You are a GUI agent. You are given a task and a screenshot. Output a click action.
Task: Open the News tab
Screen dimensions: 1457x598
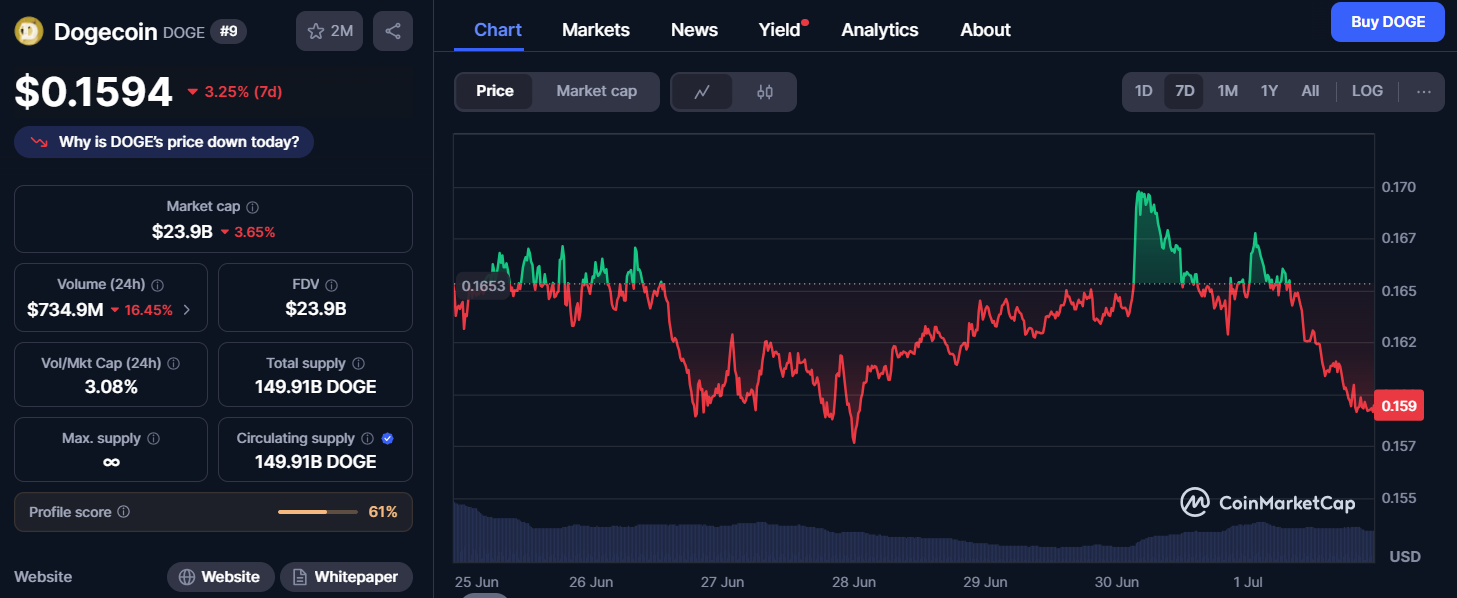(694, 30)
